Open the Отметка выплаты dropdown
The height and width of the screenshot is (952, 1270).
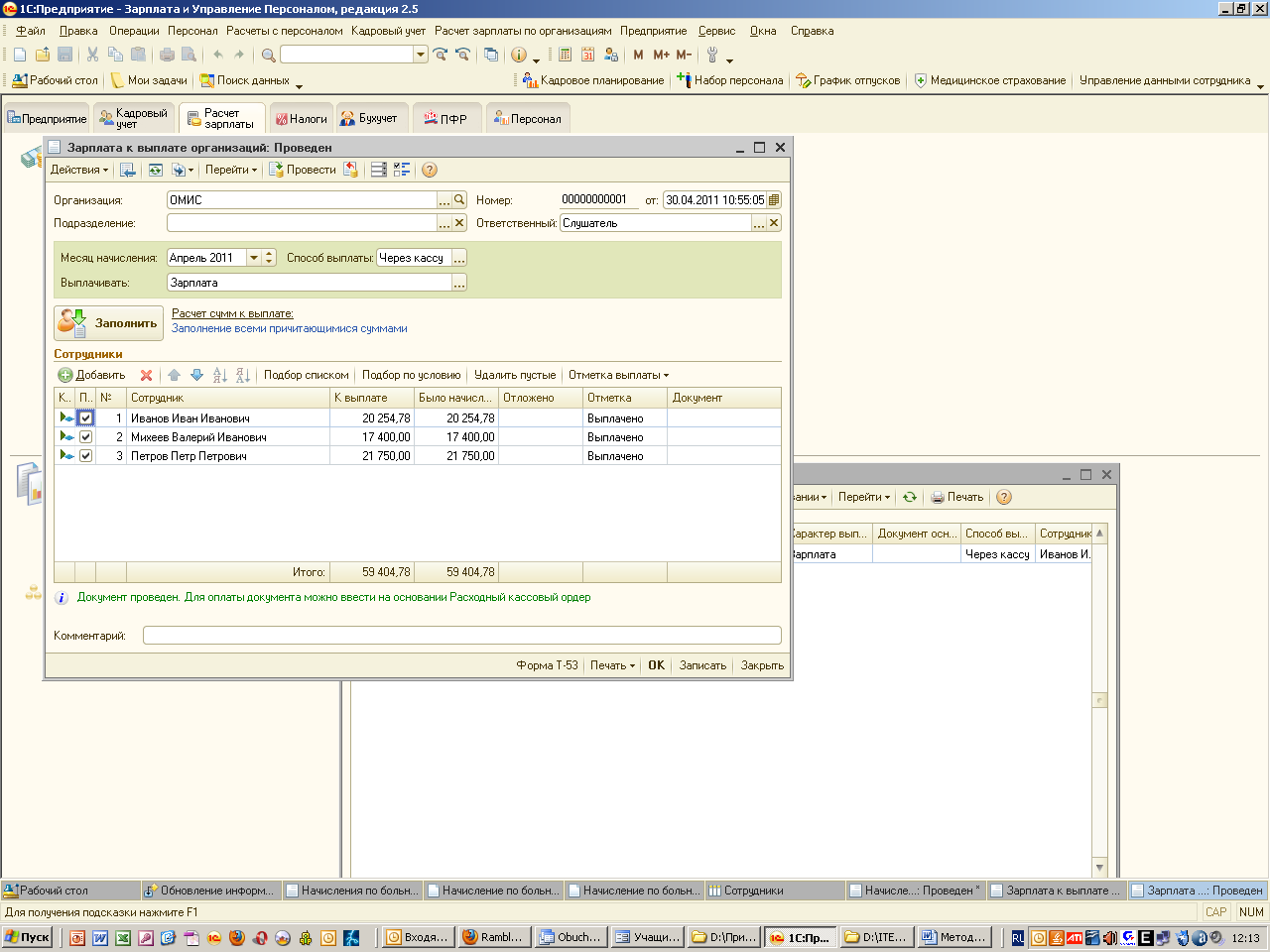(x=618, y=375)
